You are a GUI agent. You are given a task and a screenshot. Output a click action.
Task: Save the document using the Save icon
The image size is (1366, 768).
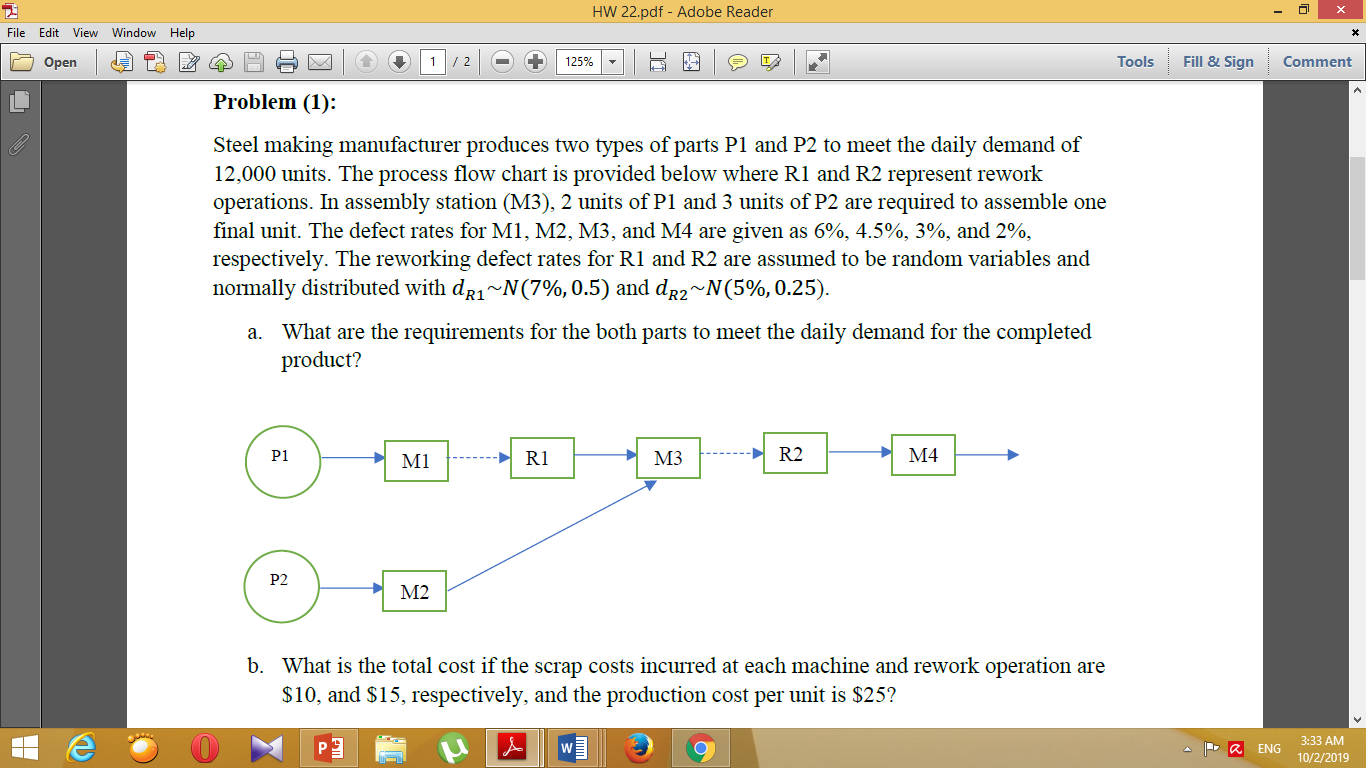pyautogui.click(x=254, y=61)
